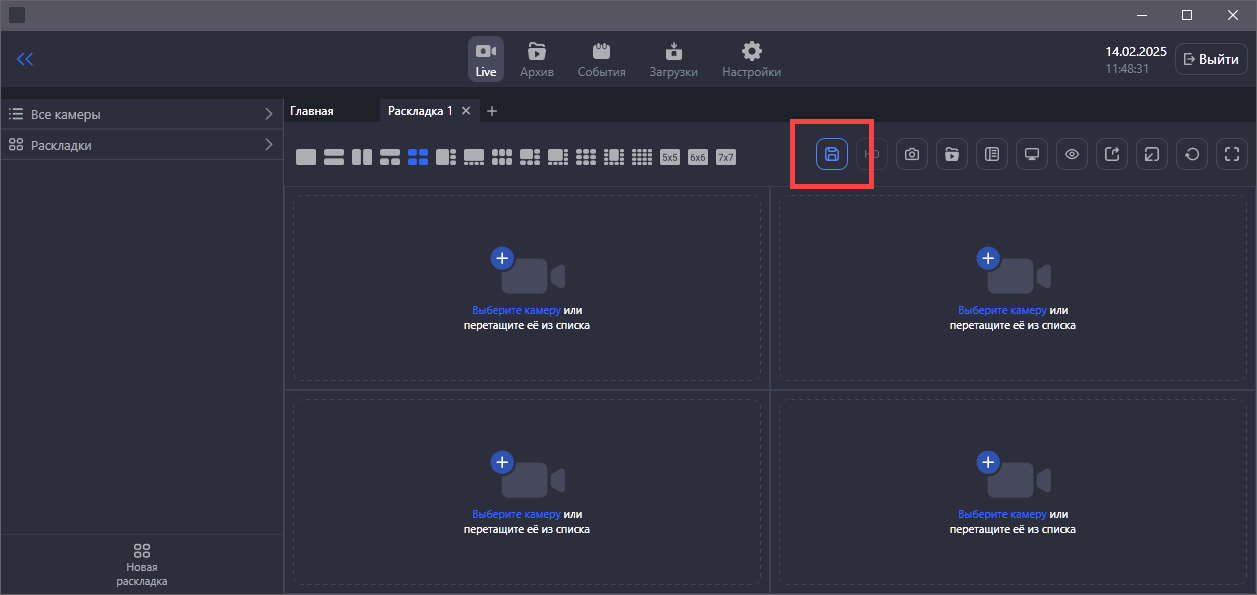Expand the Все камеры list
Image resolution: width=1257 pixels, height=595 pixels.
click(x=141, y=114)
